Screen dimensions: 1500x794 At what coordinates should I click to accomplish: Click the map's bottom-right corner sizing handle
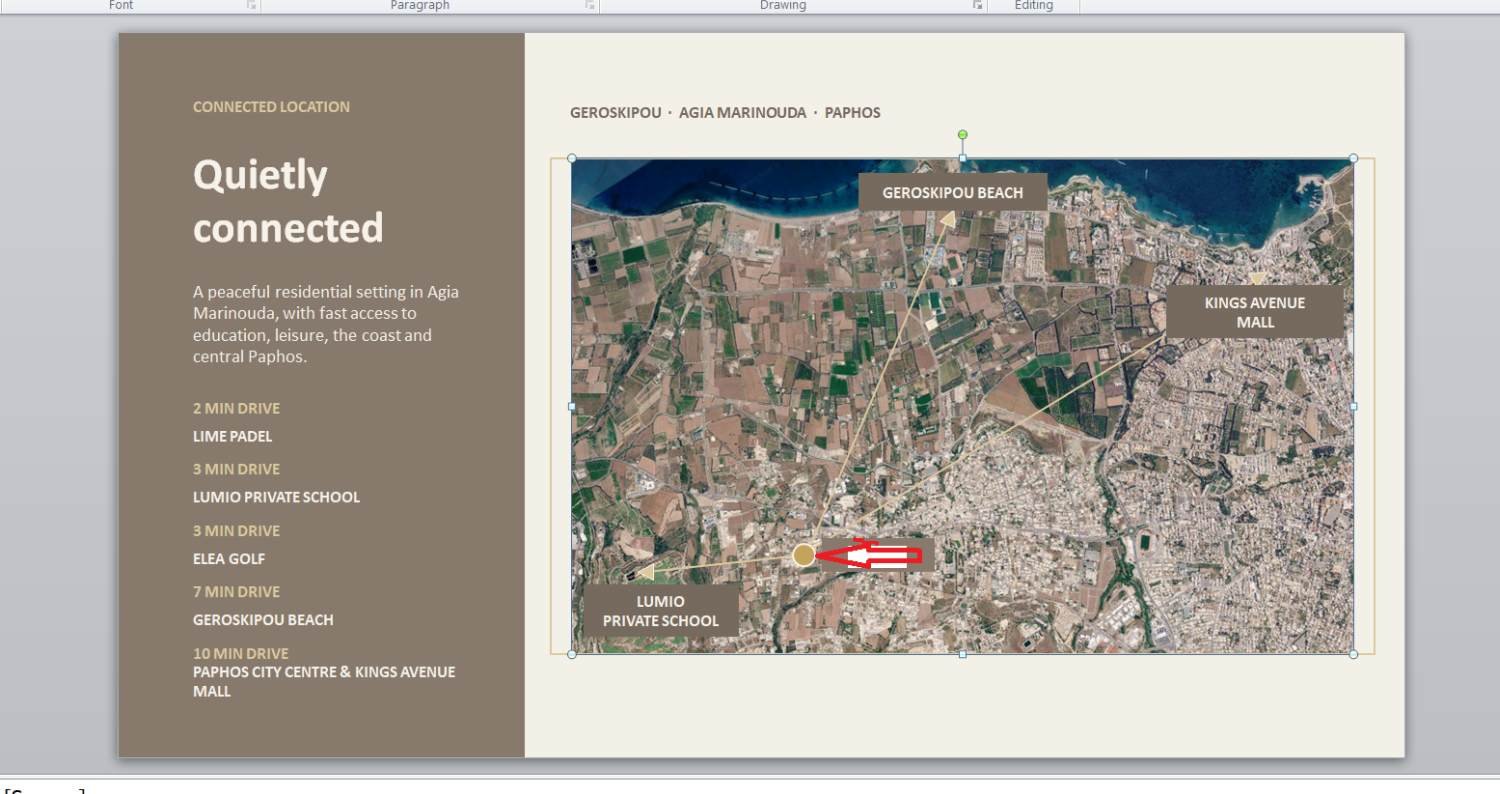point(1353,654)
